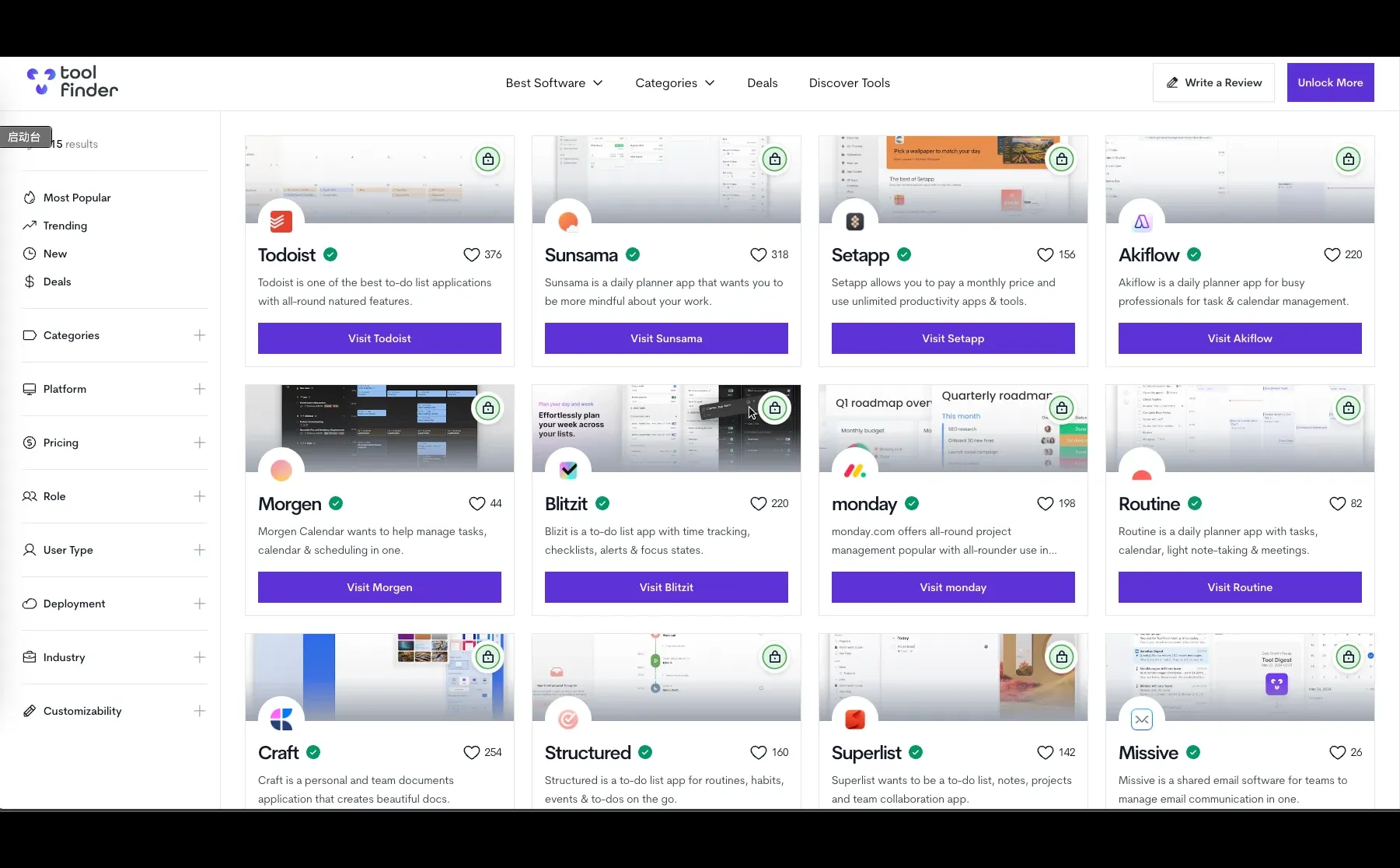Image resolution: width=1400 pixels, height=868 pixels.
Task: Like Blitzit with the heart icon
Action: (758, 504)
